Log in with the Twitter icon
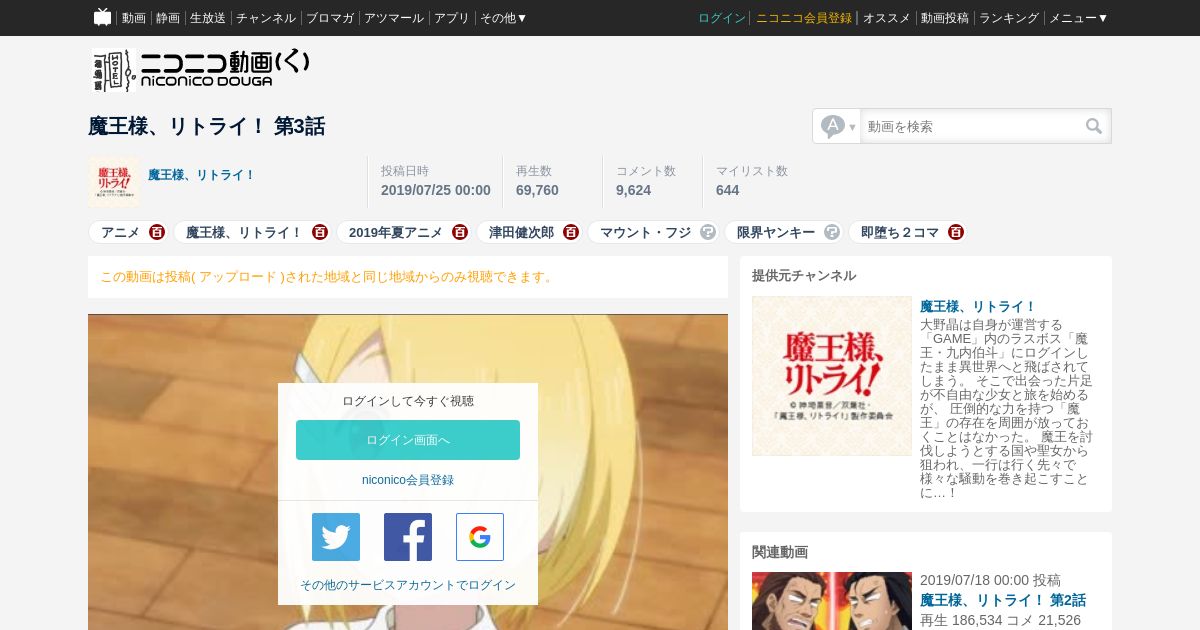 (x=336, y=537)
